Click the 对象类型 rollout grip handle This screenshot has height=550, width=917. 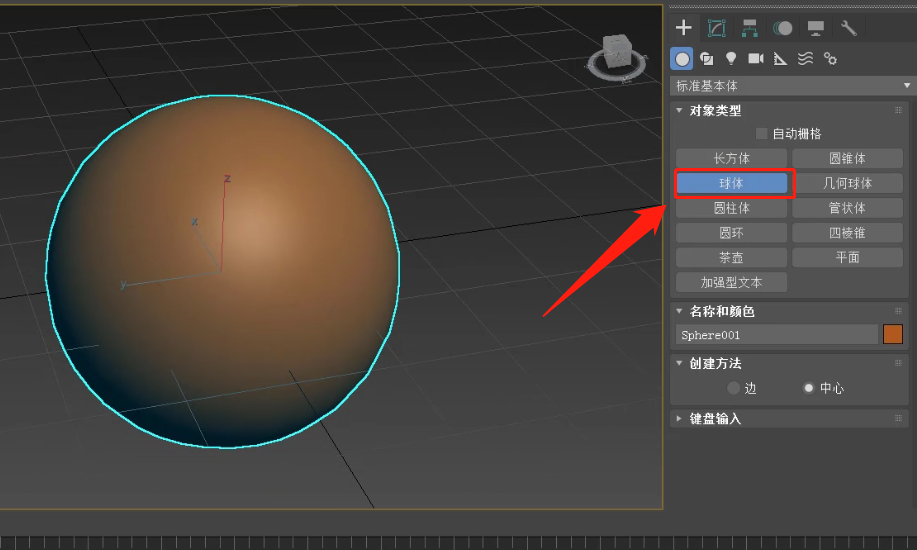(x=898, y=110)
